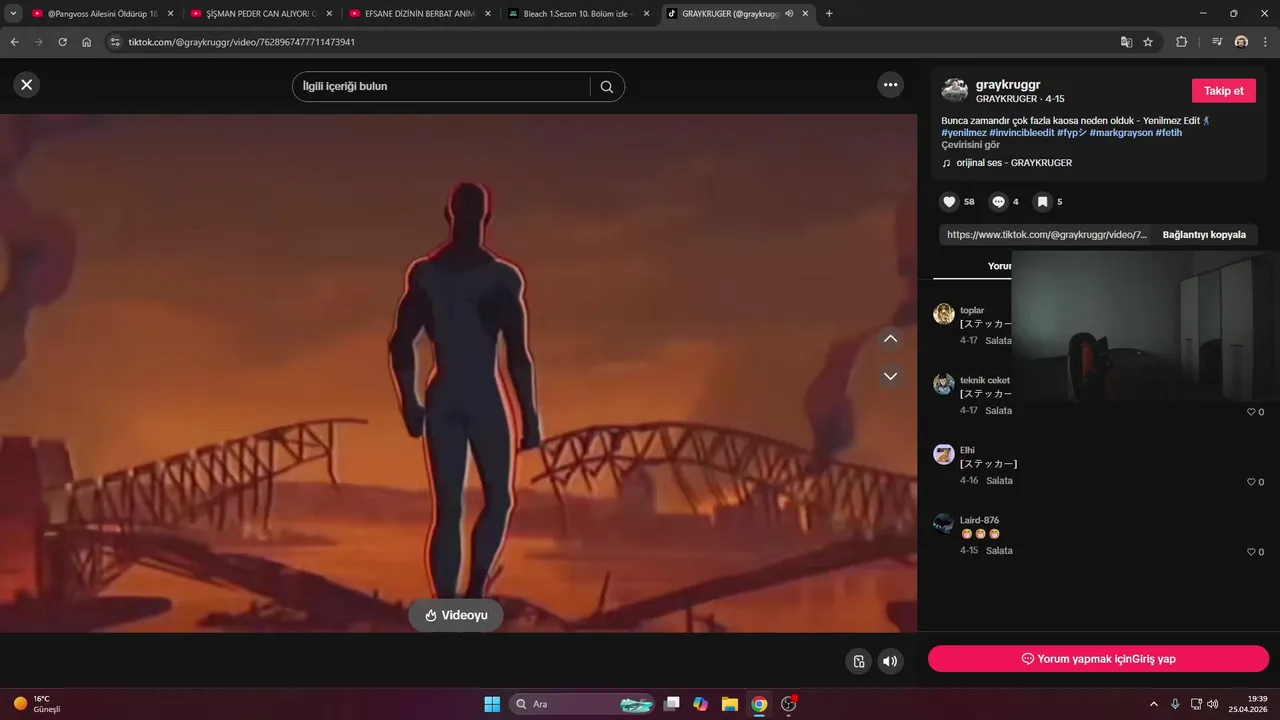1280x720 pixels.
Task: Open the browser home page
Action: (87, 42)
